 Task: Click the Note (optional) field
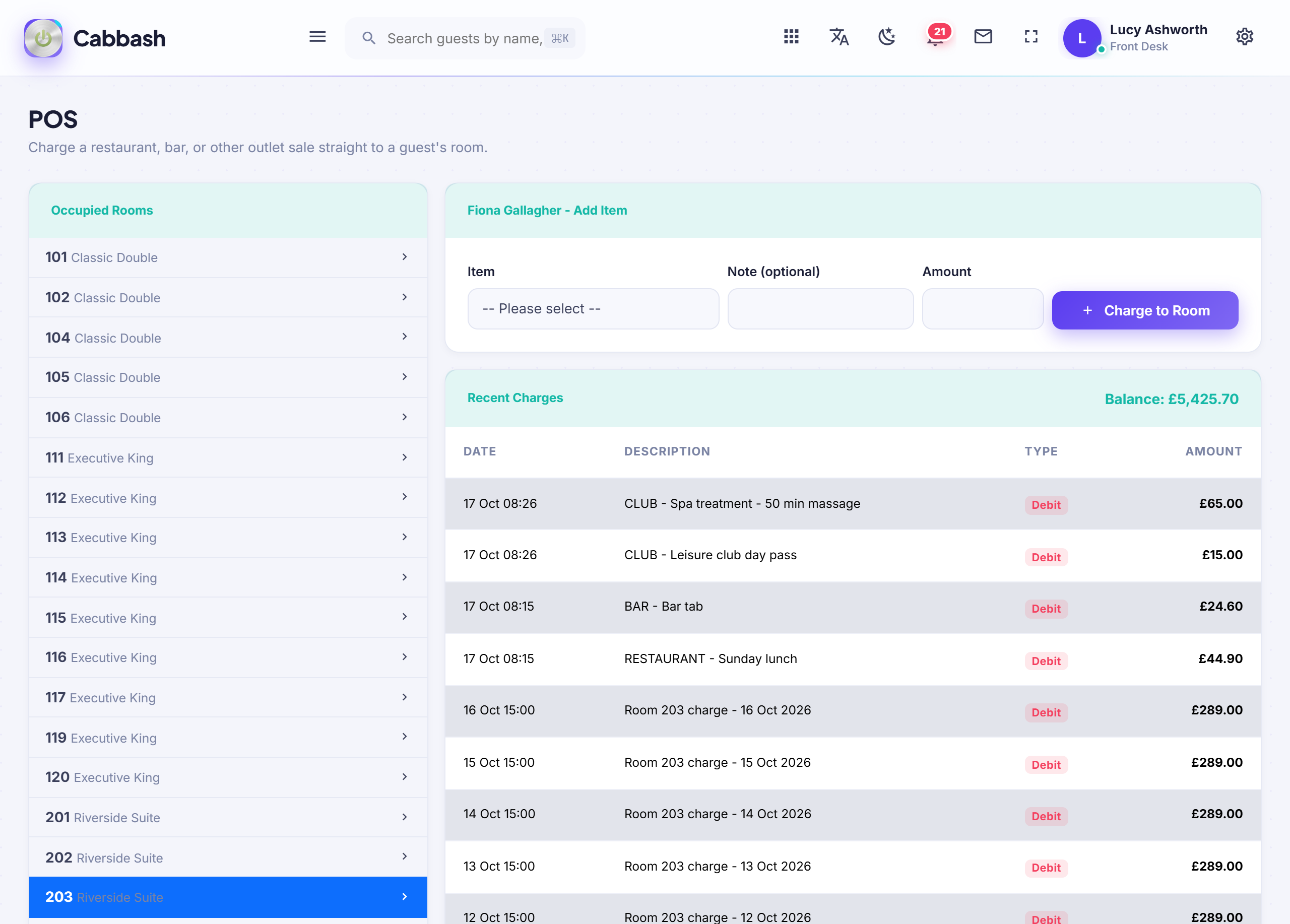(820, 309)
